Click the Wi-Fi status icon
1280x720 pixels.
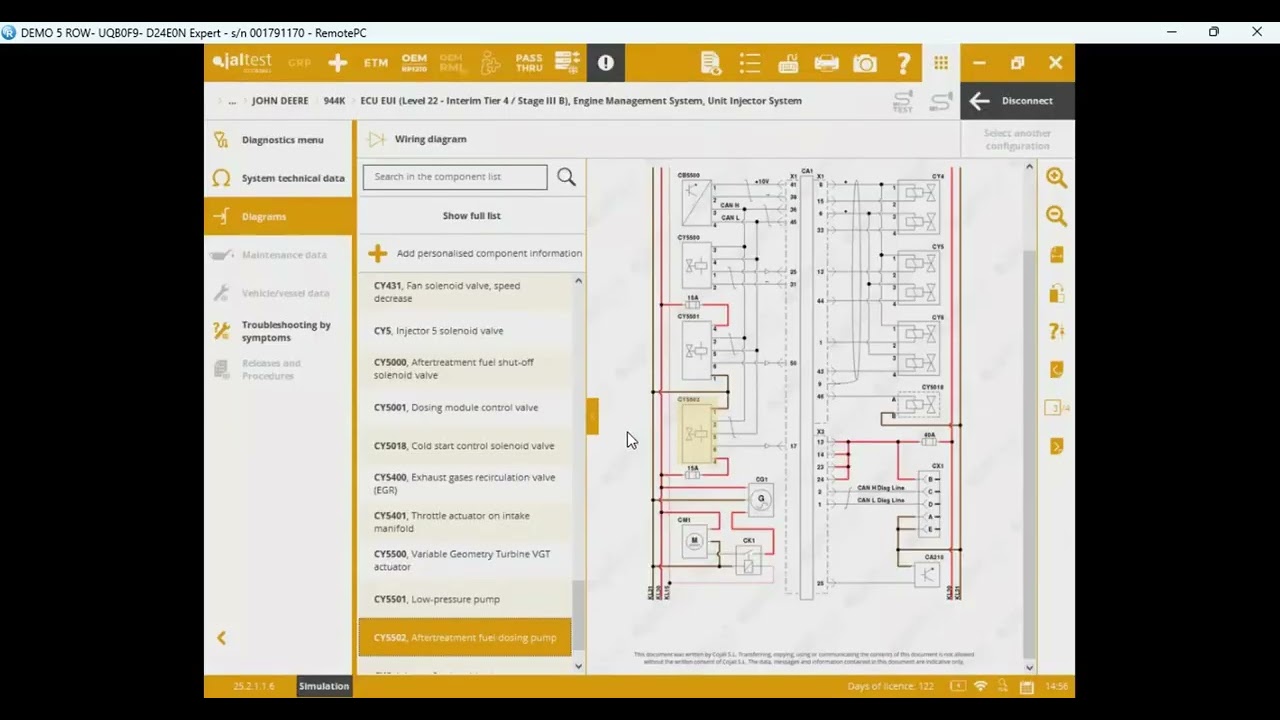(980, 686)
